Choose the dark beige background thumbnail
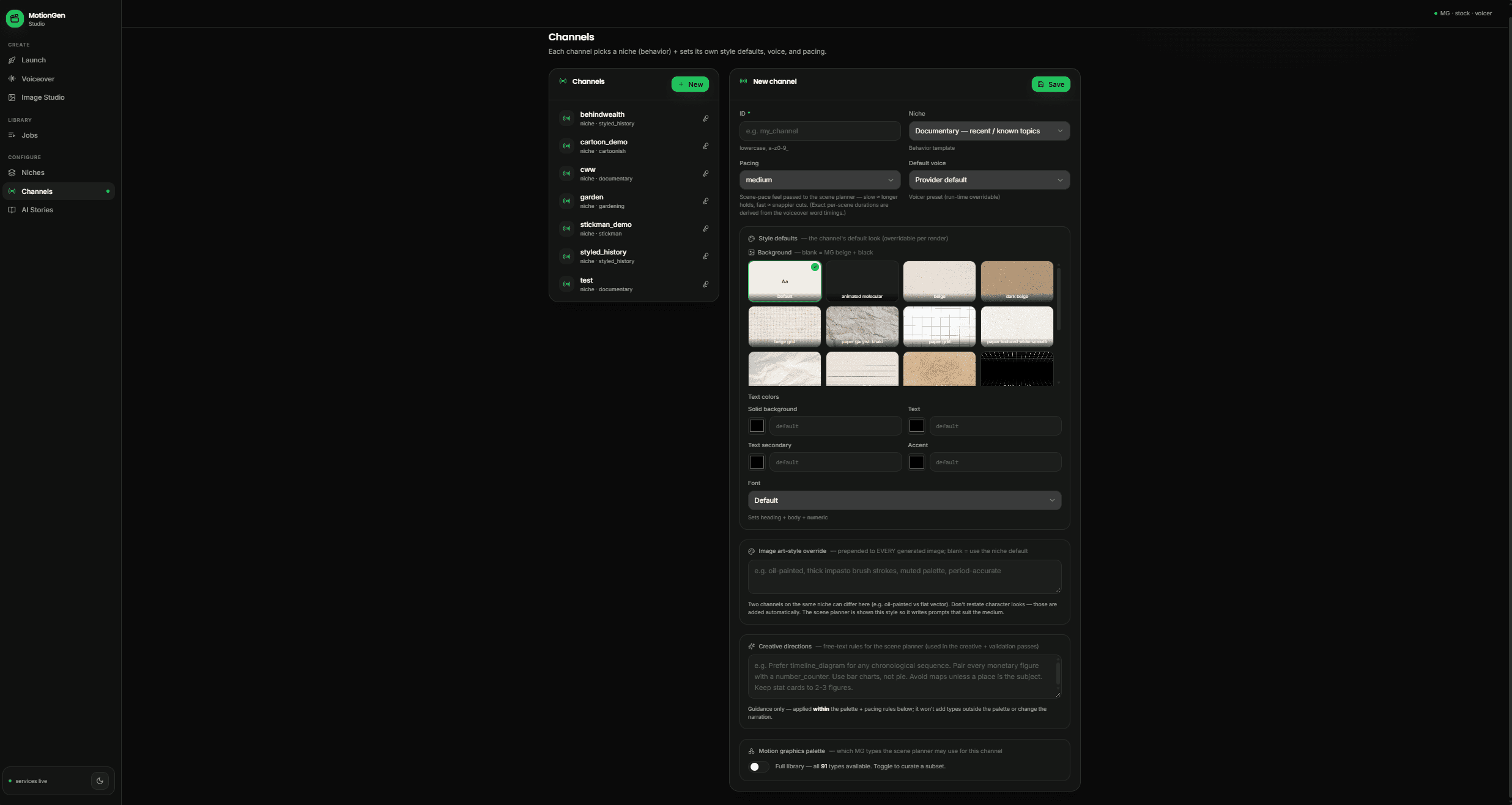Image resolution: width=1512 pixels, height=805 pixels. [x=1017, y=281]
